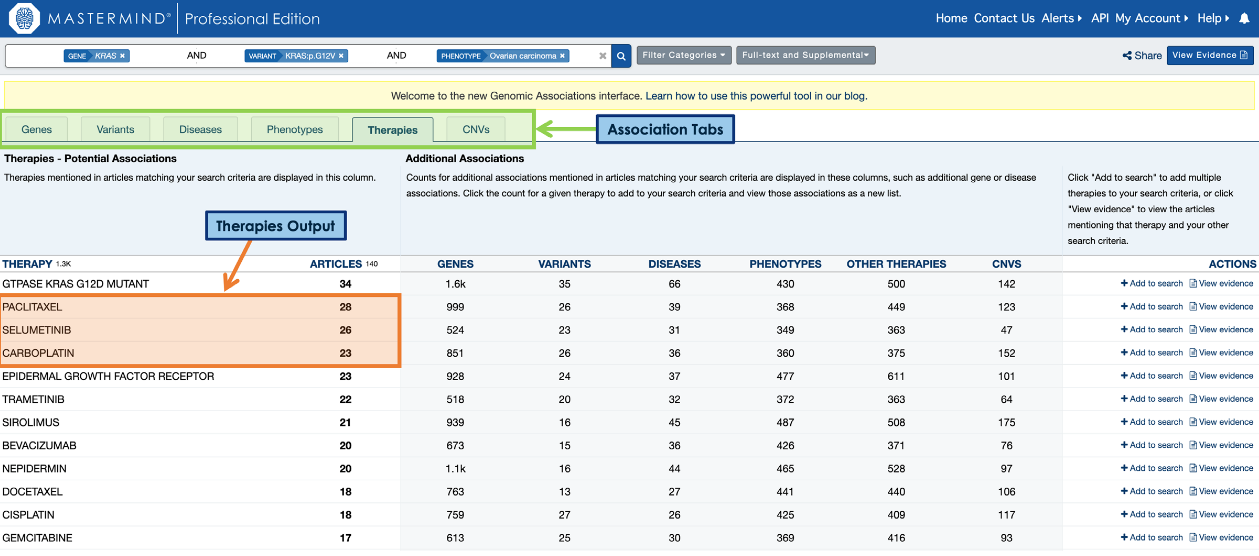Image resolution: width=1259 pixels, height=556 pixels.
Task: View evidence for GEMCITABINE
Action: click(x=1221, y=537)
